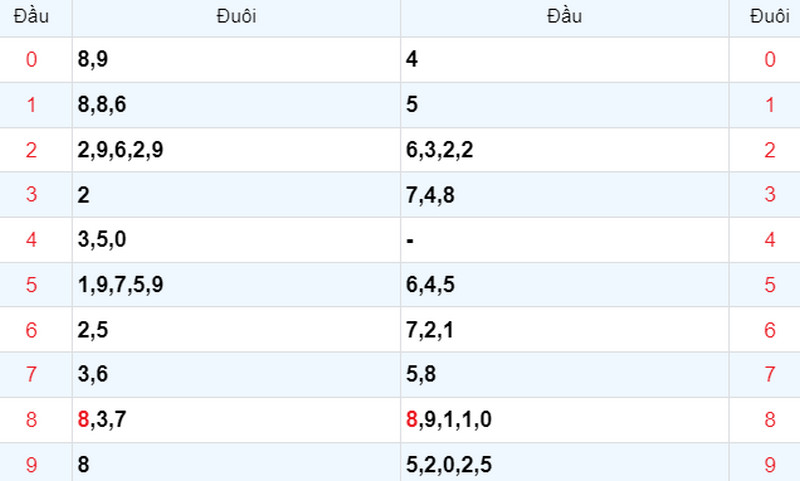Select cell showing 1,9,7,5,9
The height and width of the screenshot is (481, 800).
point(236,285)
